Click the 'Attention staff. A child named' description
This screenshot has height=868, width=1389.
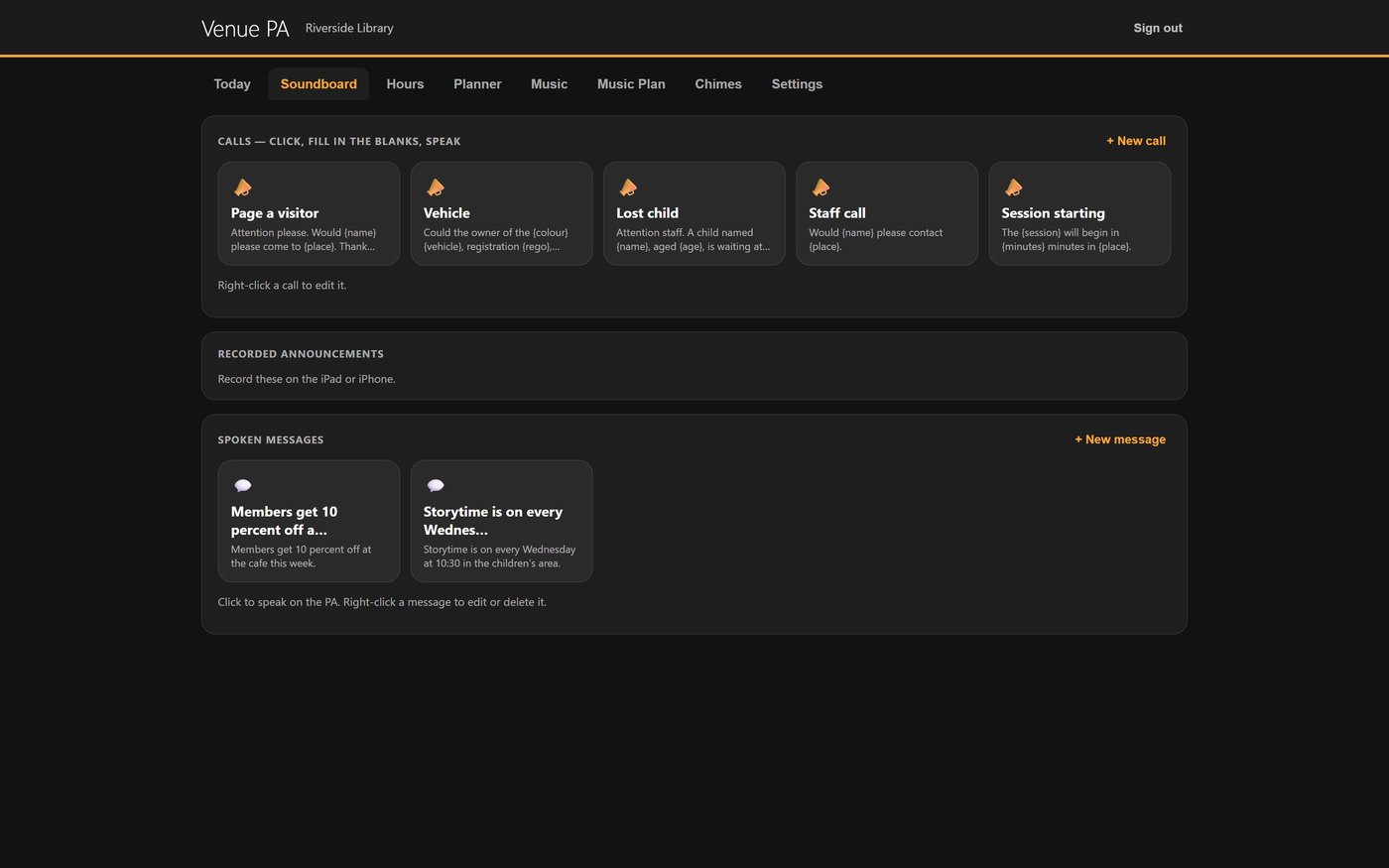(693, 239)
